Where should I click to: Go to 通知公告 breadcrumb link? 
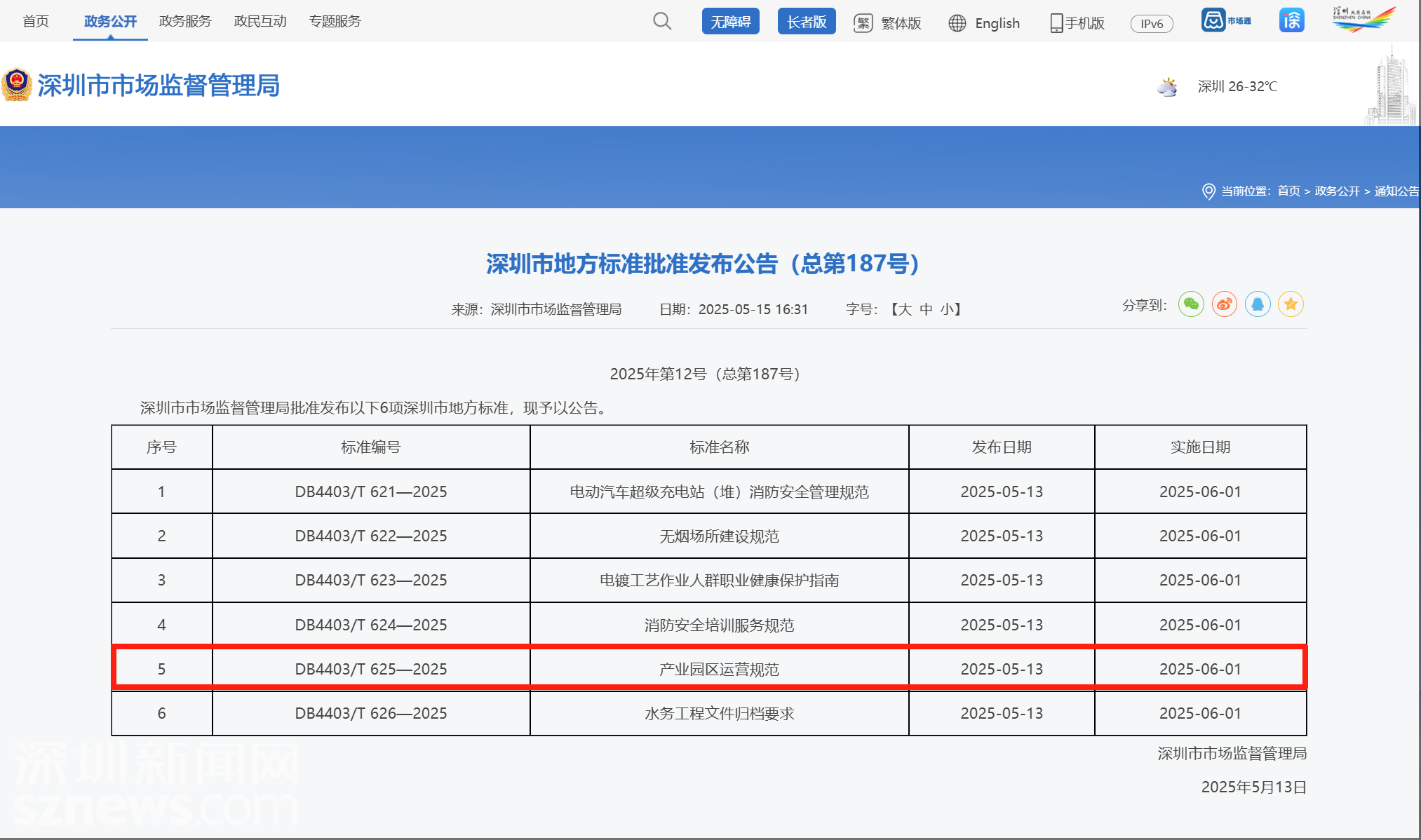pyautogui.click(x=1396, y=191)
